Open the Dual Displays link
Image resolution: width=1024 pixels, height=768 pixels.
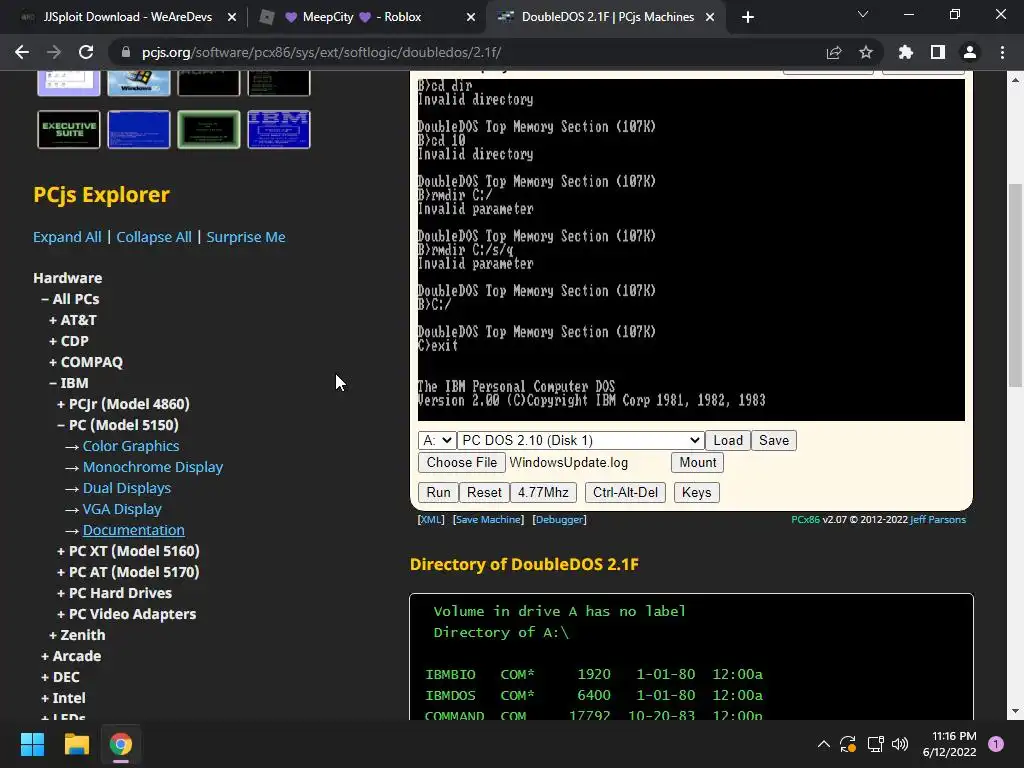[x=127, y=488]
